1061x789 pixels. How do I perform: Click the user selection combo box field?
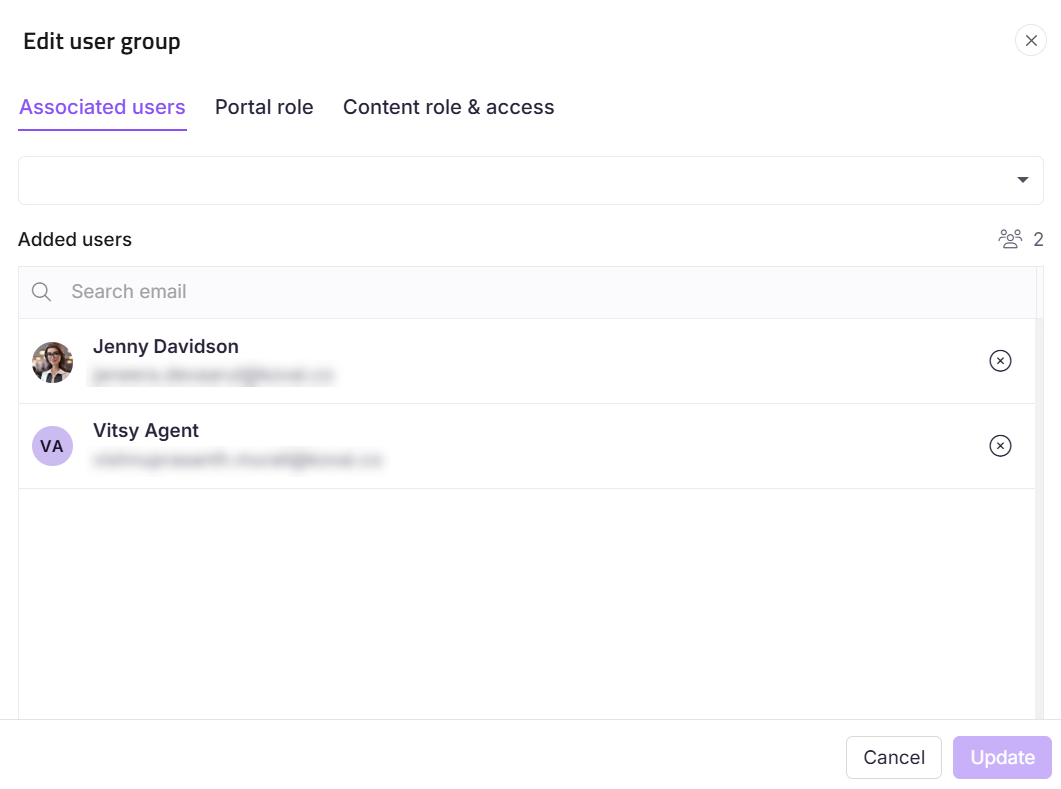(x=510, y=180)
